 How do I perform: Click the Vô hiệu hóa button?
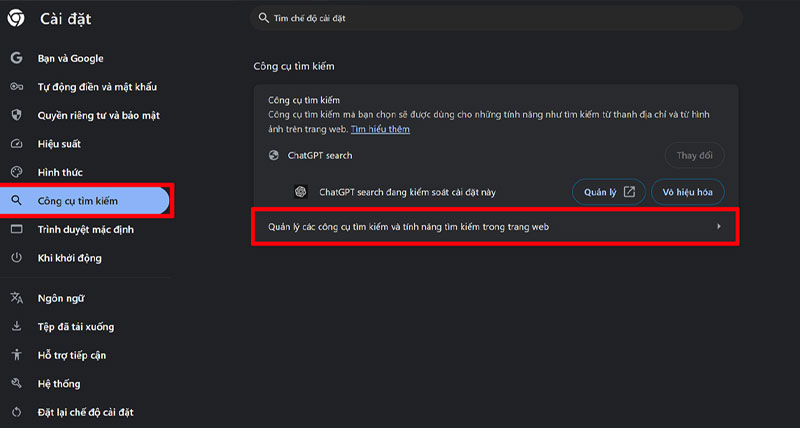coord(687,191)
